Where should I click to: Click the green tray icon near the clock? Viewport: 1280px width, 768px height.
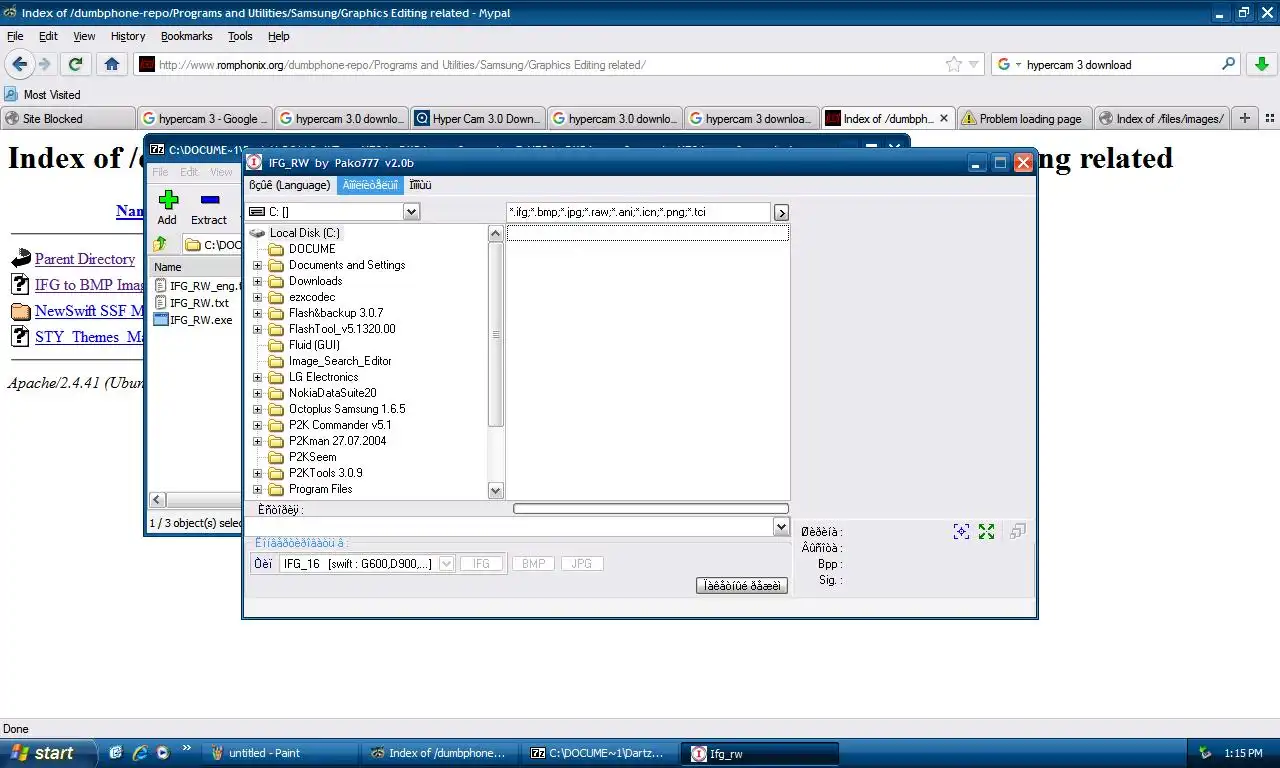point(1206,753)
